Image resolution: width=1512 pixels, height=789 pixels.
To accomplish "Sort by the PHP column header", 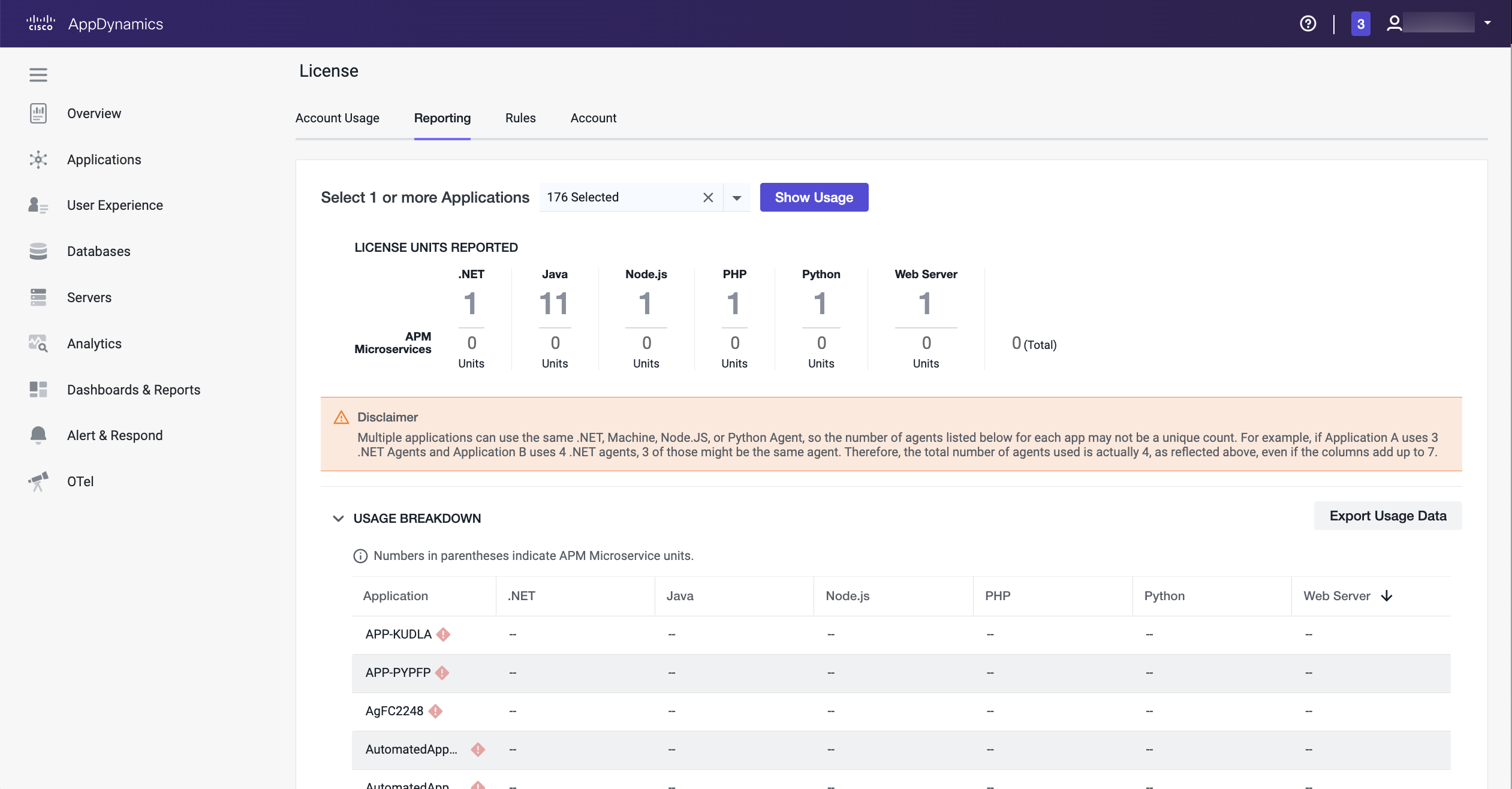I will click(998, 596).
